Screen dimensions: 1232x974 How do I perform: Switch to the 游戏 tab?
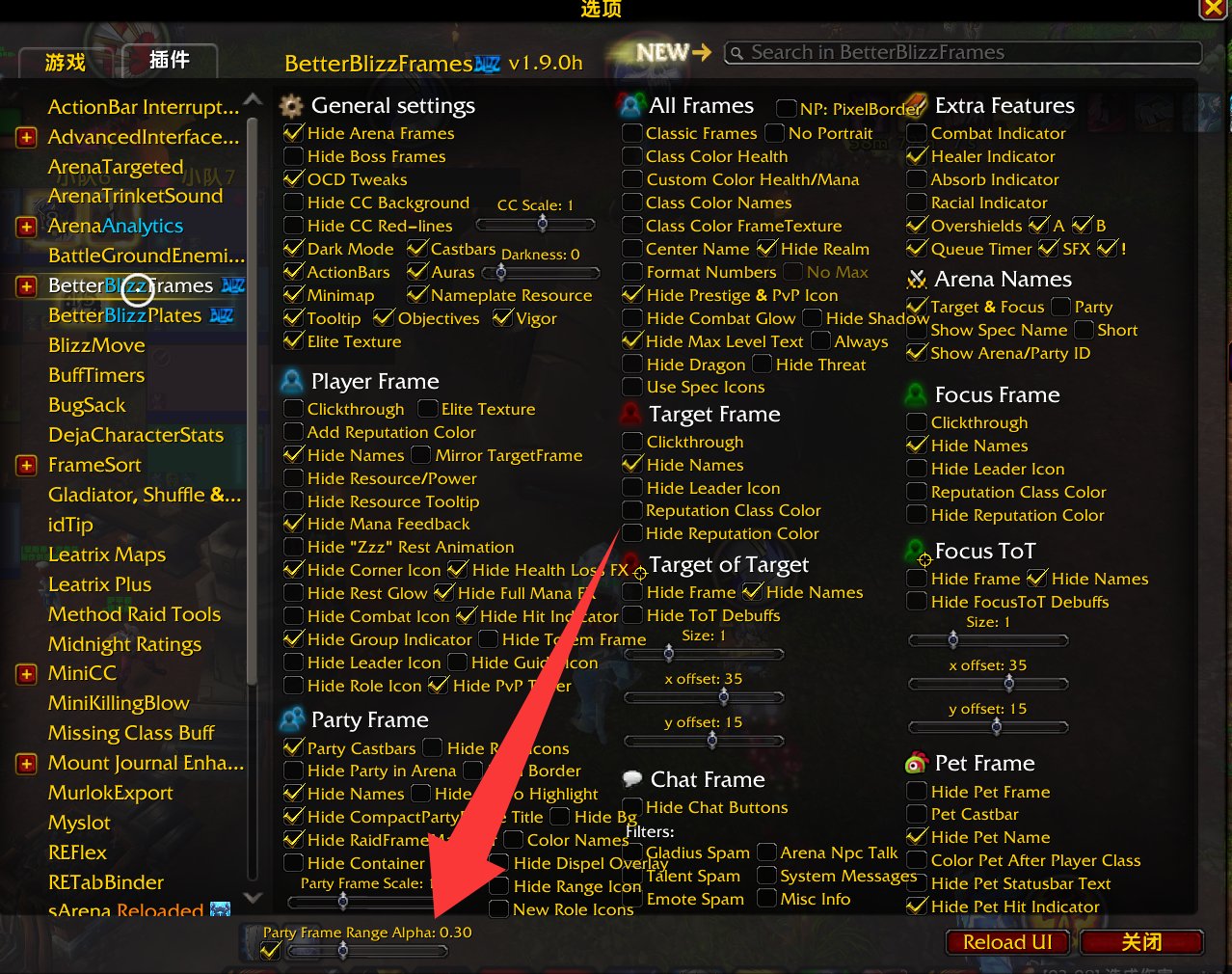click(x=66, y=63)
